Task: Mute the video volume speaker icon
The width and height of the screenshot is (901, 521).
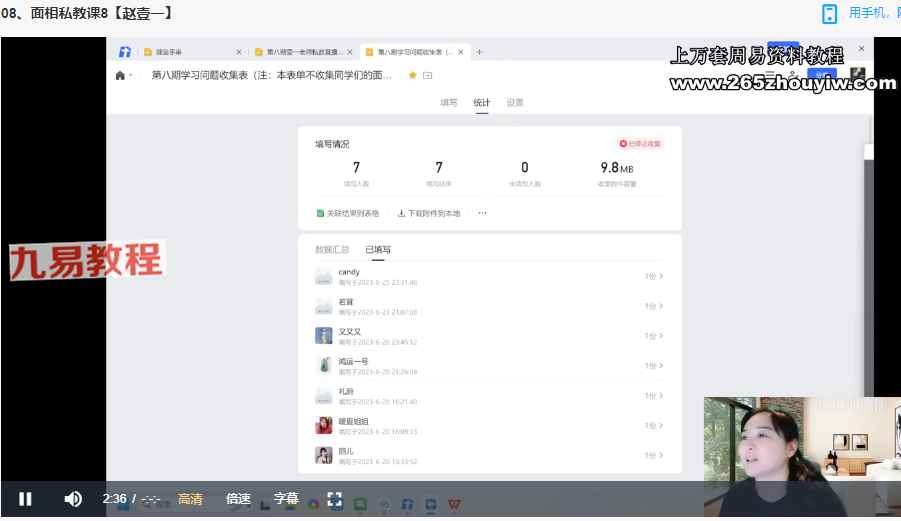Action: tap(73, 499)
